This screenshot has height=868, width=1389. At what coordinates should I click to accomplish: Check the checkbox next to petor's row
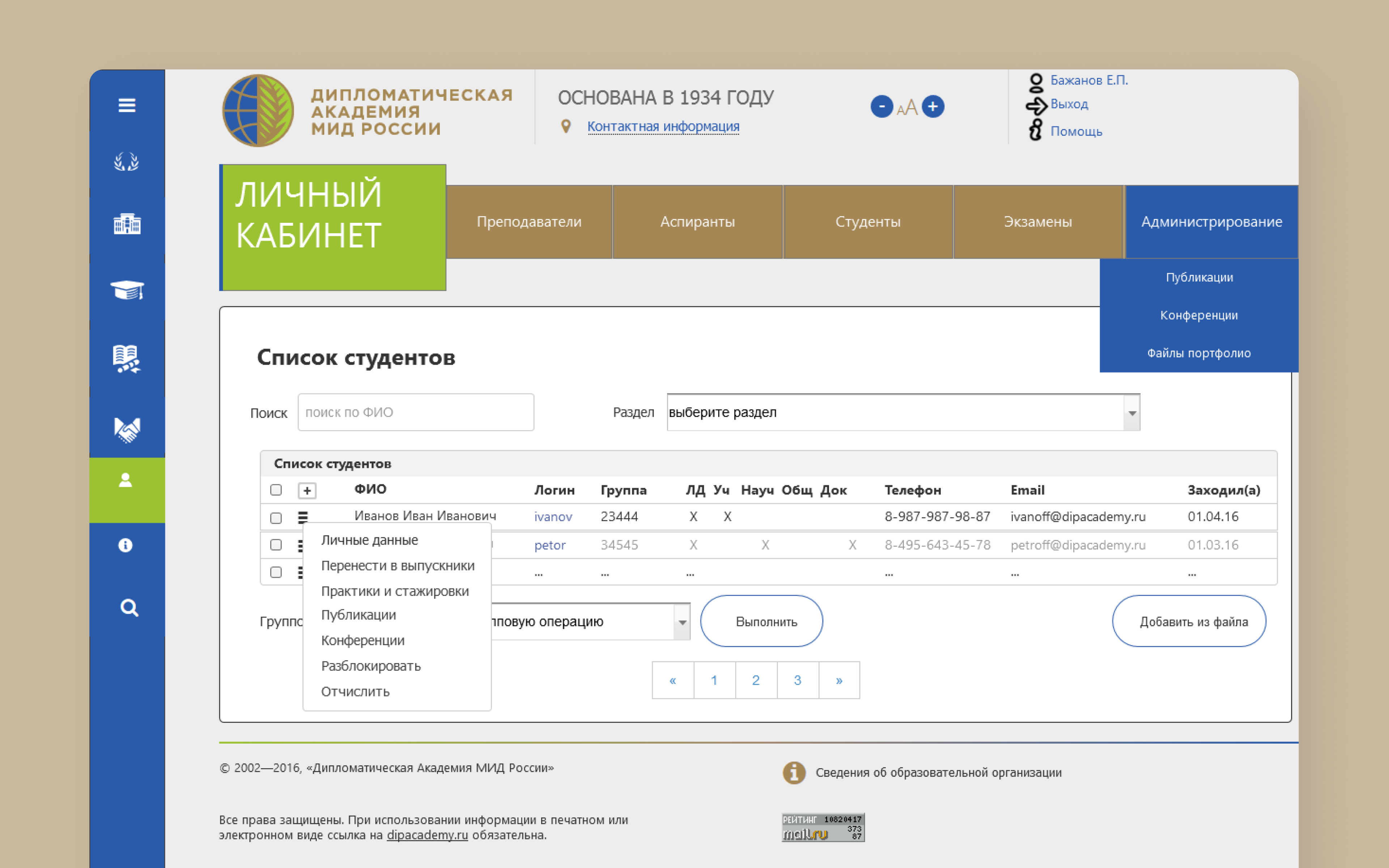point(276,545)
